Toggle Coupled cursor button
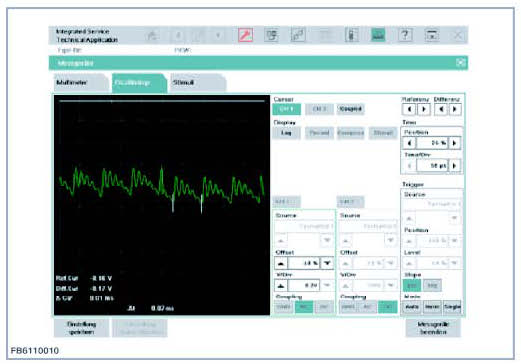The width and height of the screenshot is (521, 364). [x=350, y=109]
